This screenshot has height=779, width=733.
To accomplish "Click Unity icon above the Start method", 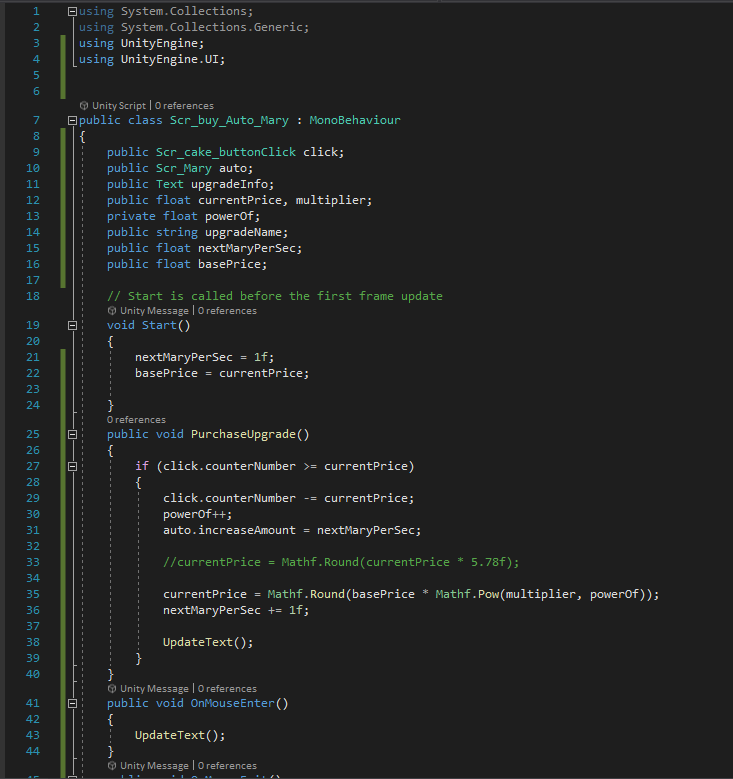I will pyautogui.click(x=113, y=311).
